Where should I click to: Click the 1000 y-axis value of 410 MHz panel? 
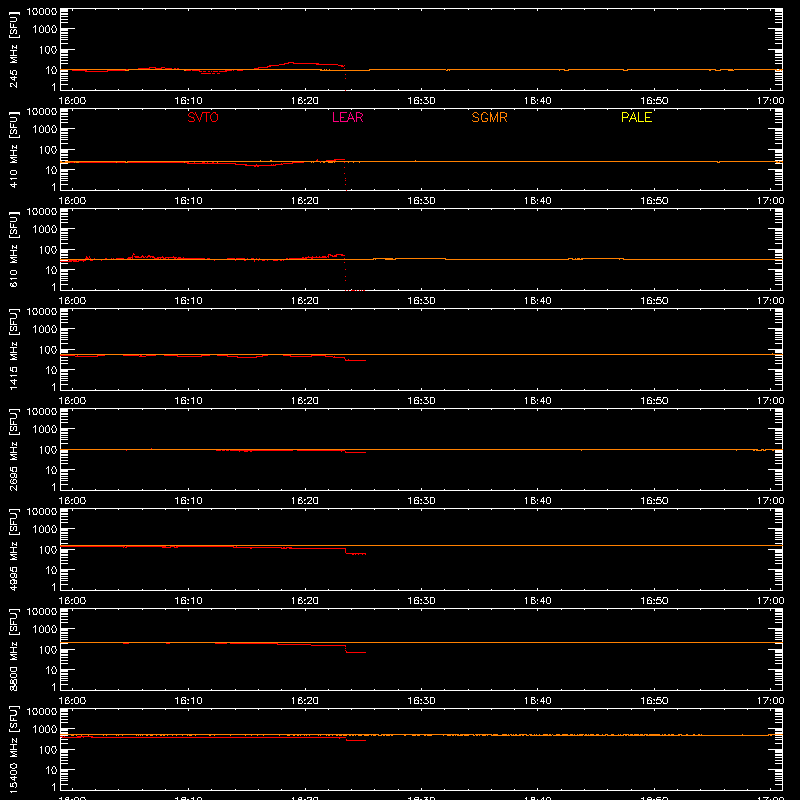45,130
